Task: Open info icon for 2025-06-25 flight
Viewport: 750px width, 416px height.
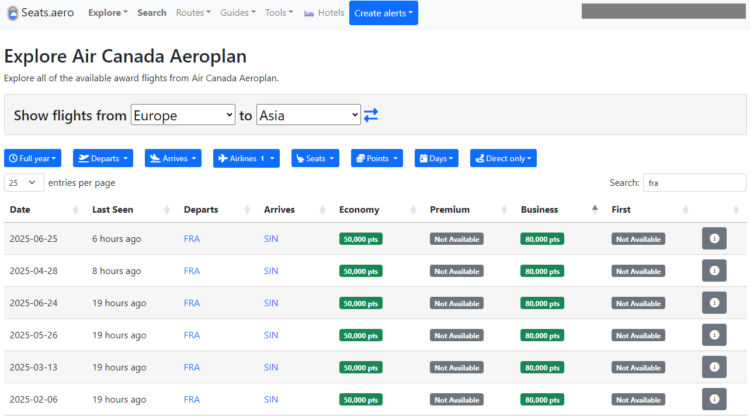Action: (x=714, y=239)
